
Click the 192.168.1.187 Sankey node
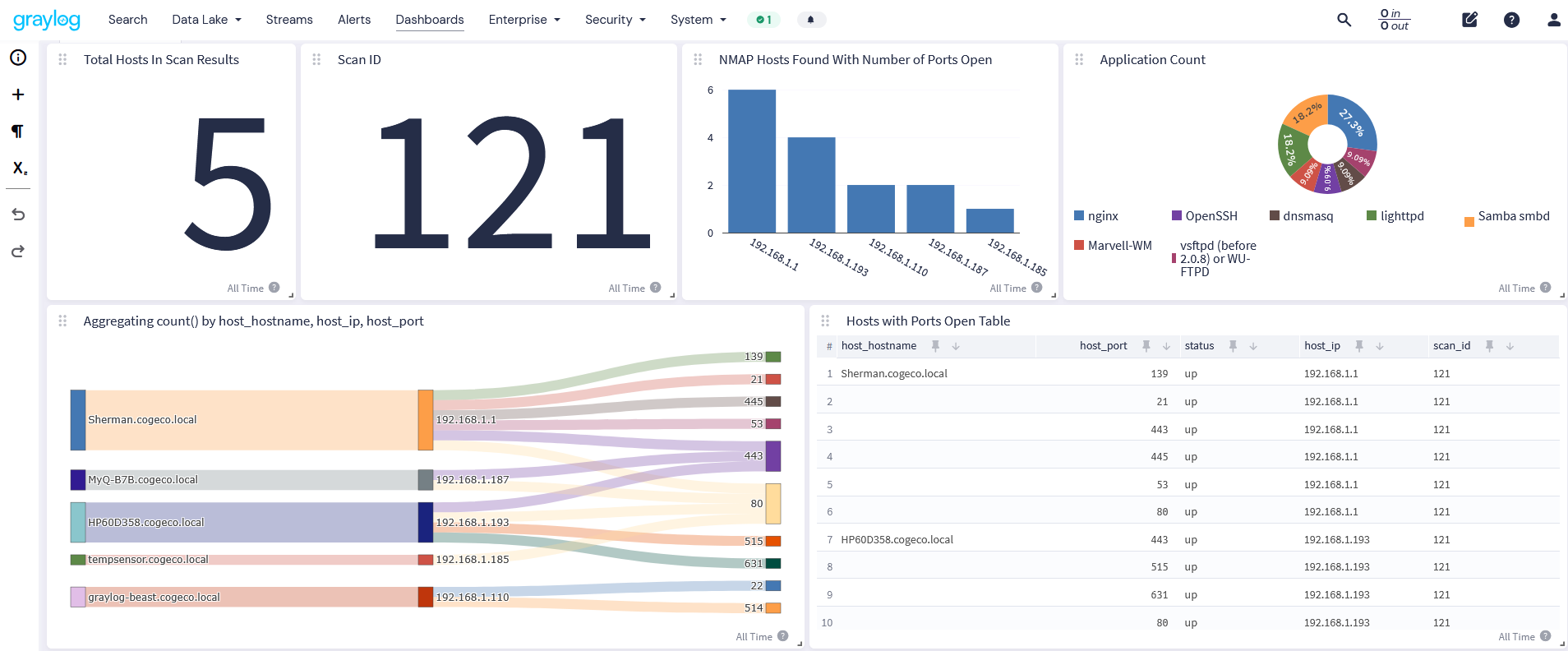tap(426, 480)
